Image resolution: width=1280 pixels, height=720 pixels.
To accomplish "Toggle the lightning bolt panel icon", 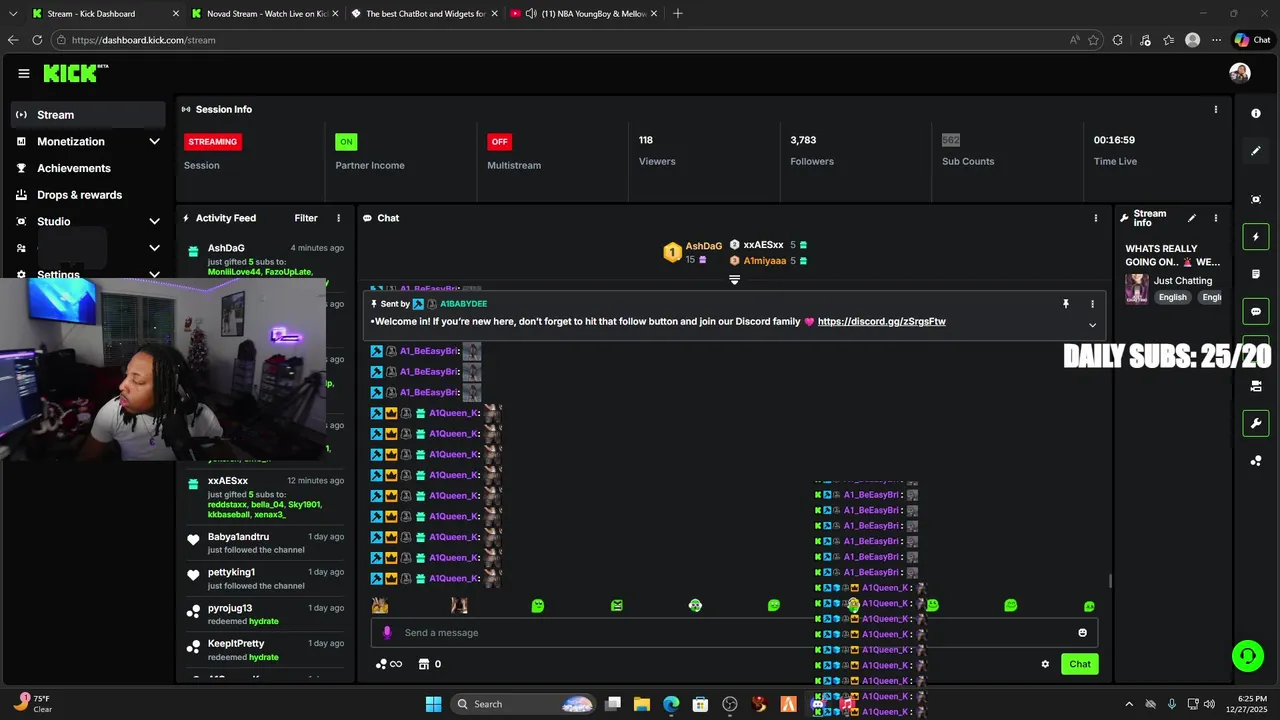I will (x=1256, y=237).
